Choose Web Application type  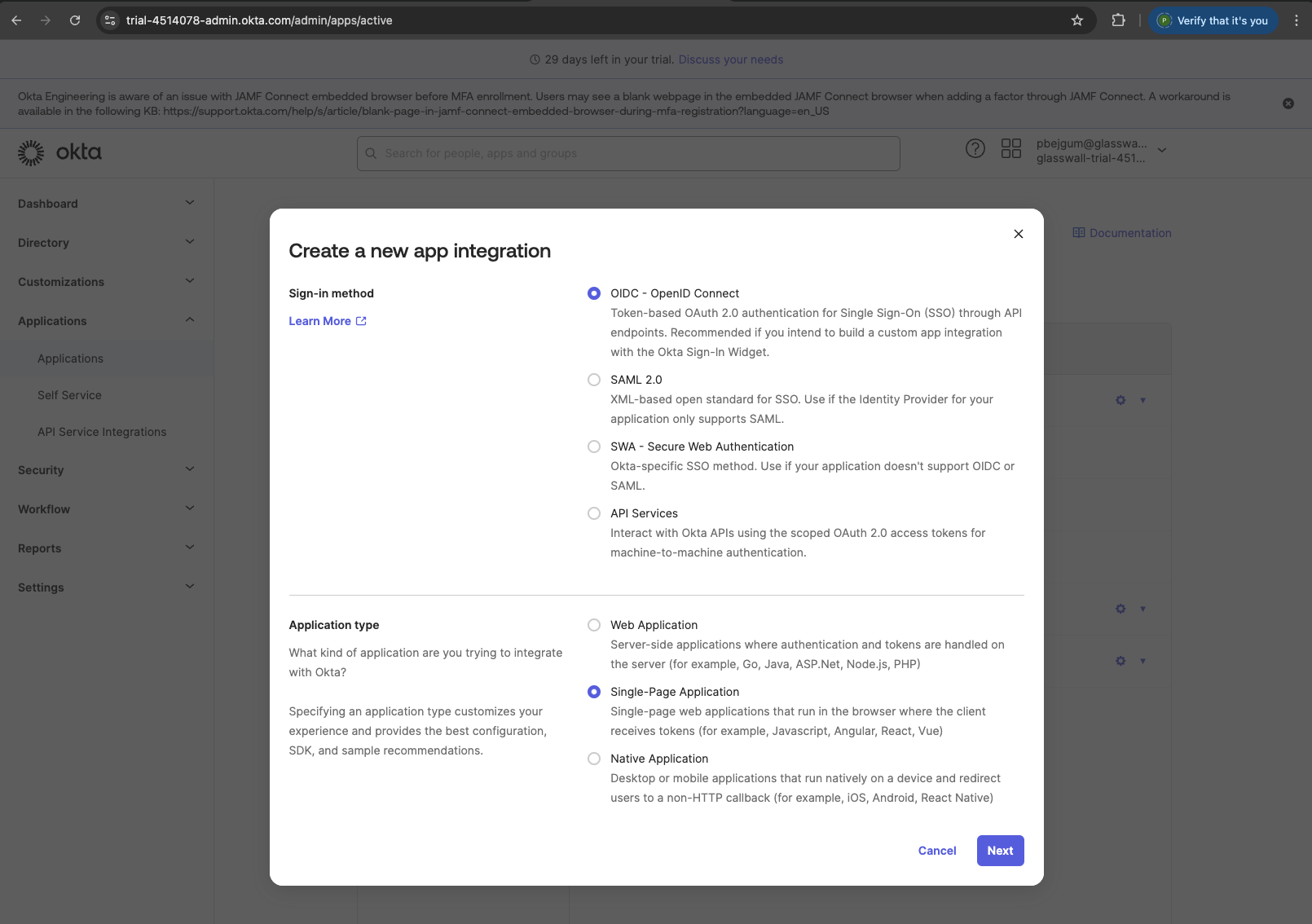tap(594, 625)
